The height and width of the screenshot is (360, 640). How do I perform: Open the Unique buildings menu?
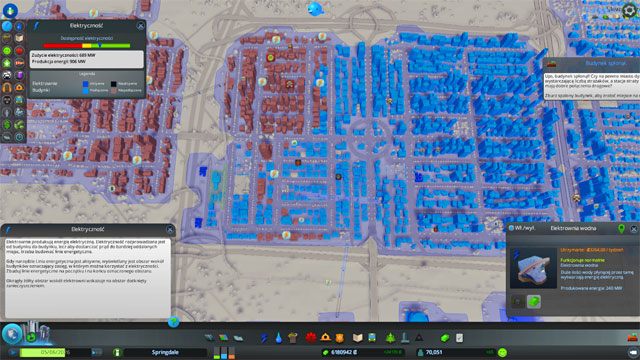[x=405, y=338]
